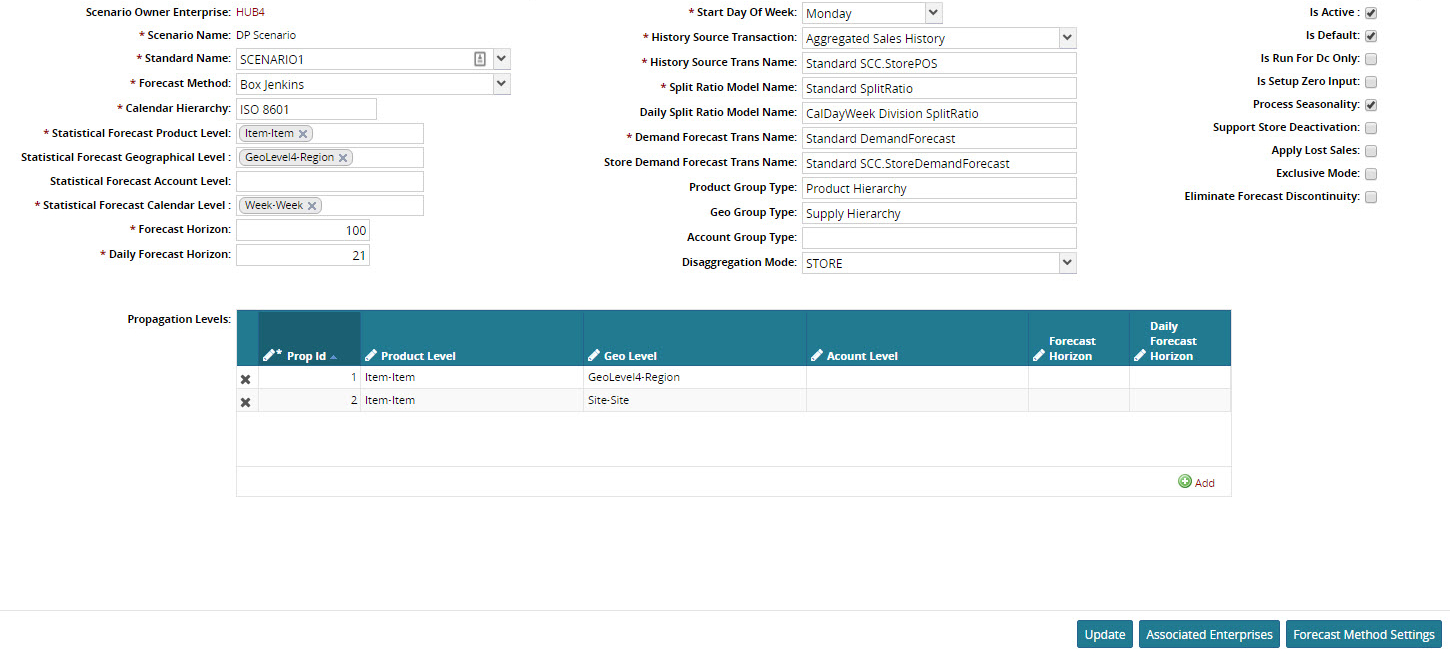Select the Site-Site cell in row 2
The image size is (1450, 656).
coord(695,400)
